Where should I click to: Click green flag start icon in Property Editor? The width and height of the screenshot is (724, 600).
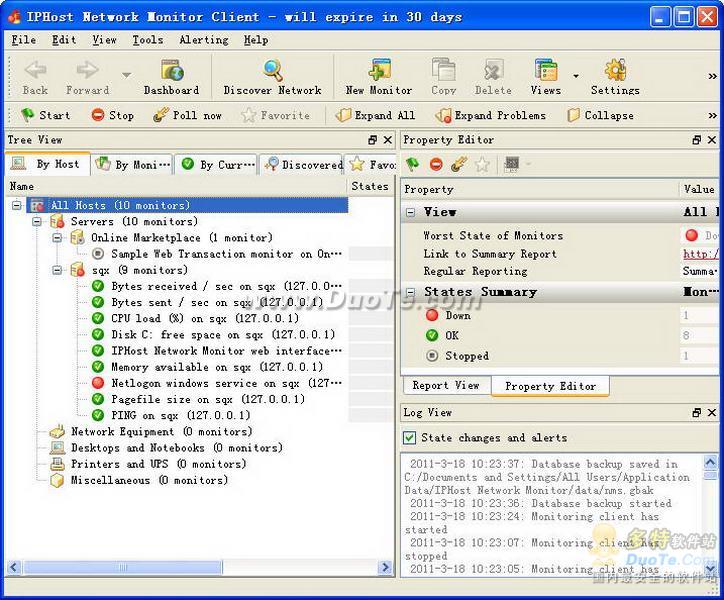[x=412, y=164]
